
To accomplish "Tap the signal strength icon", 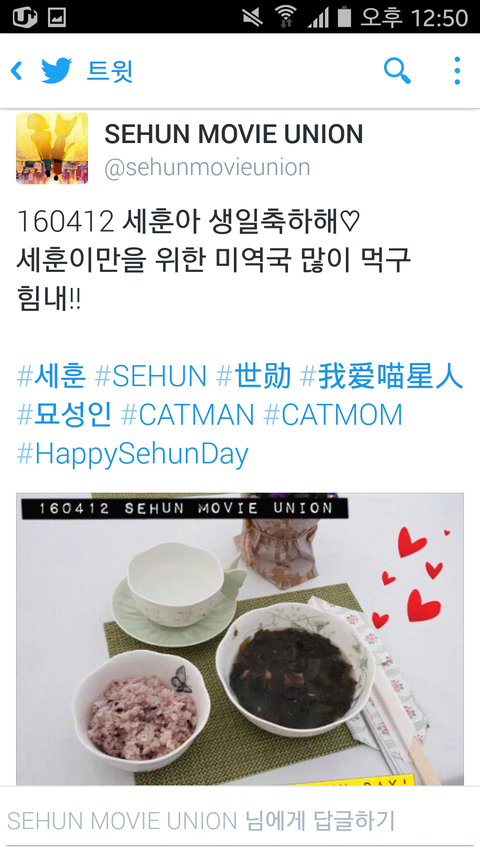I will click(318, 17).
